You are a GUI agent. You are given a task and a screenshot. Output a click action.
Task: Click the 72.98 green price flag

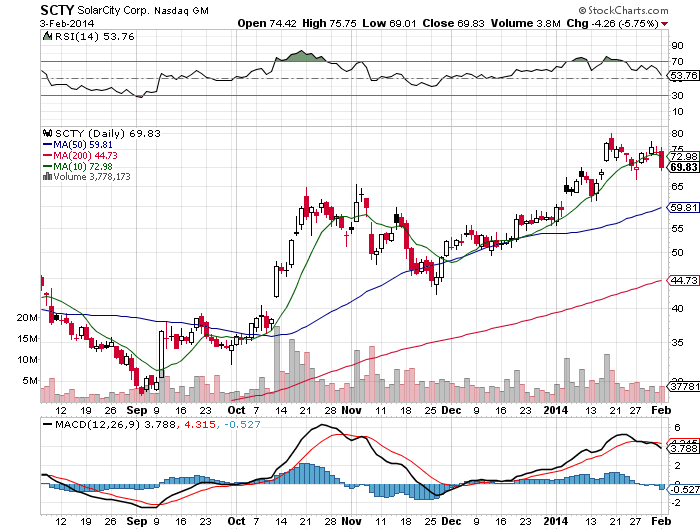pyautogui.click(x=683, y=156)
